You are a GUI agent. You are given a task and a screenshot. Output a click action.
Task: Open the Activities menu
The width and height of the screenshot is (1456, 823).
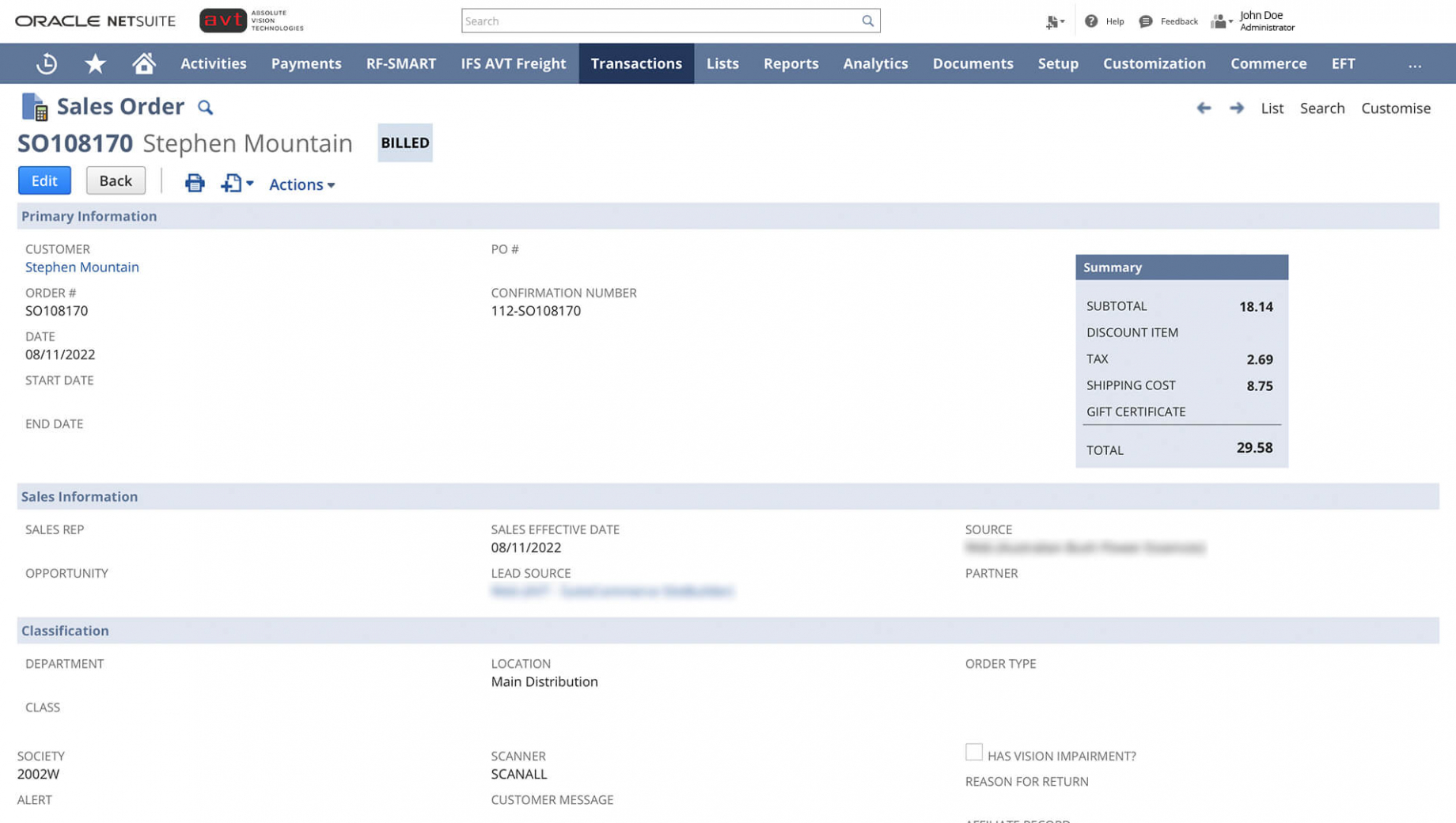214,63
